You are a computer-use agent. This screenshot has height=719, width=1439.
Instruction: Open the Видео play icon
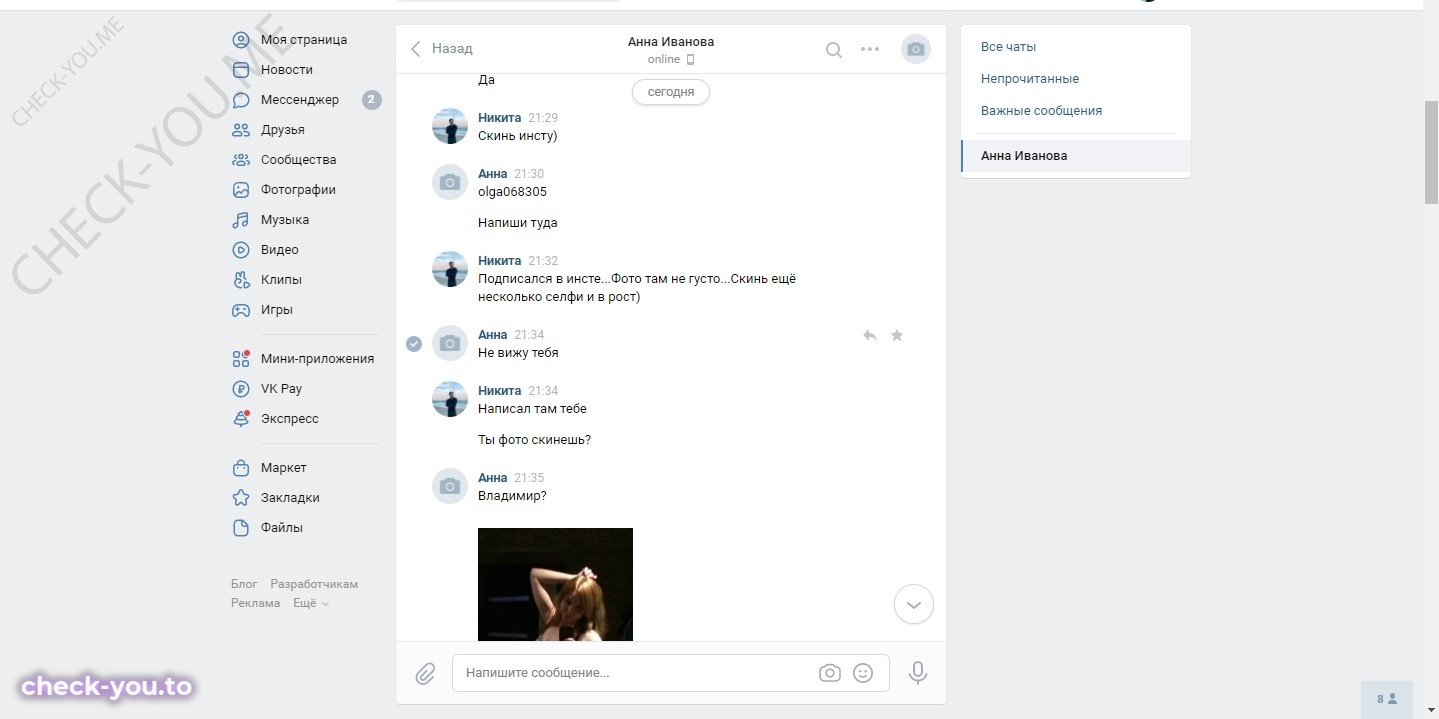coord(241,250)
